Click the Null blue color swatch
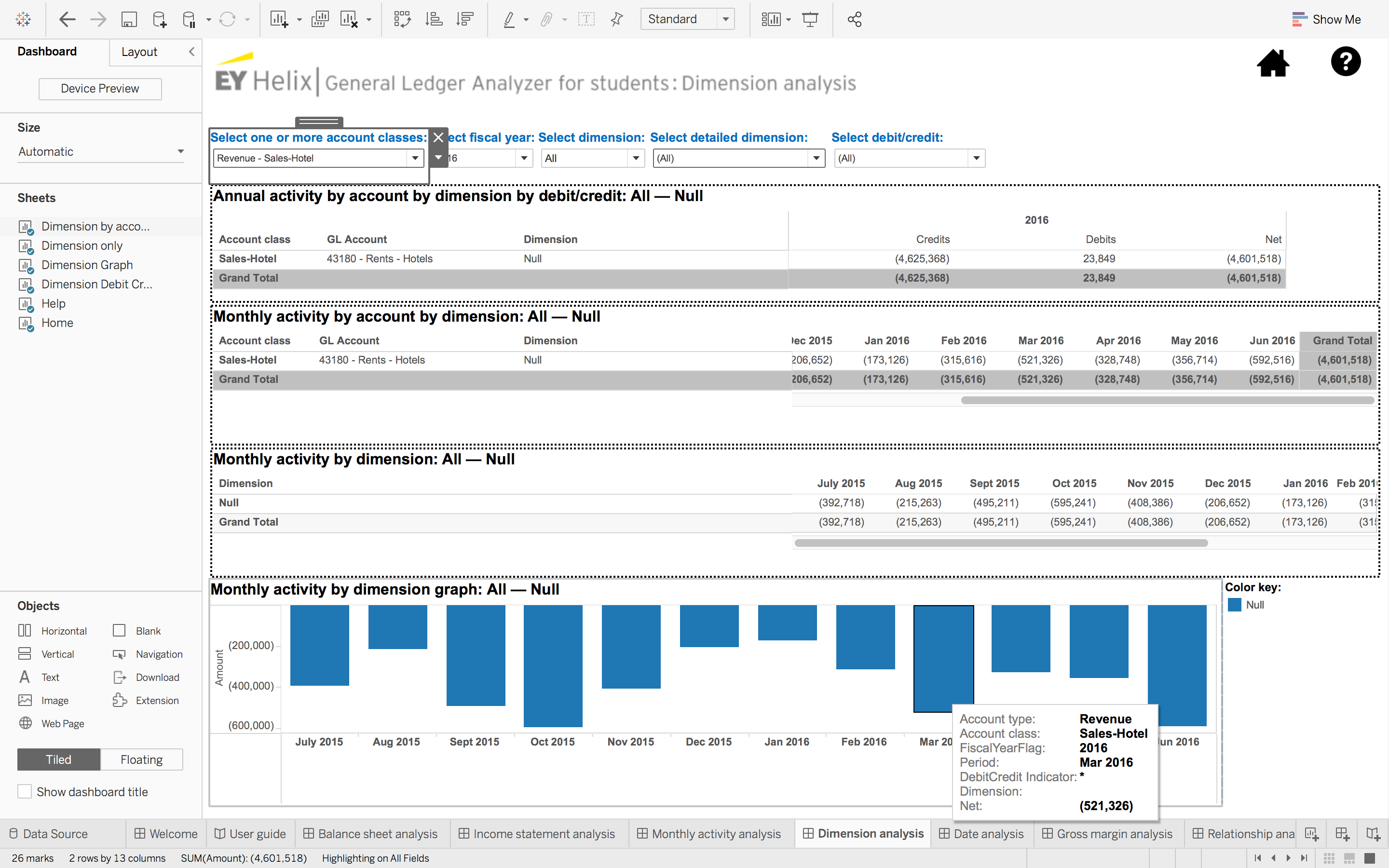The image size is (1389, 868). point(1234,605)
